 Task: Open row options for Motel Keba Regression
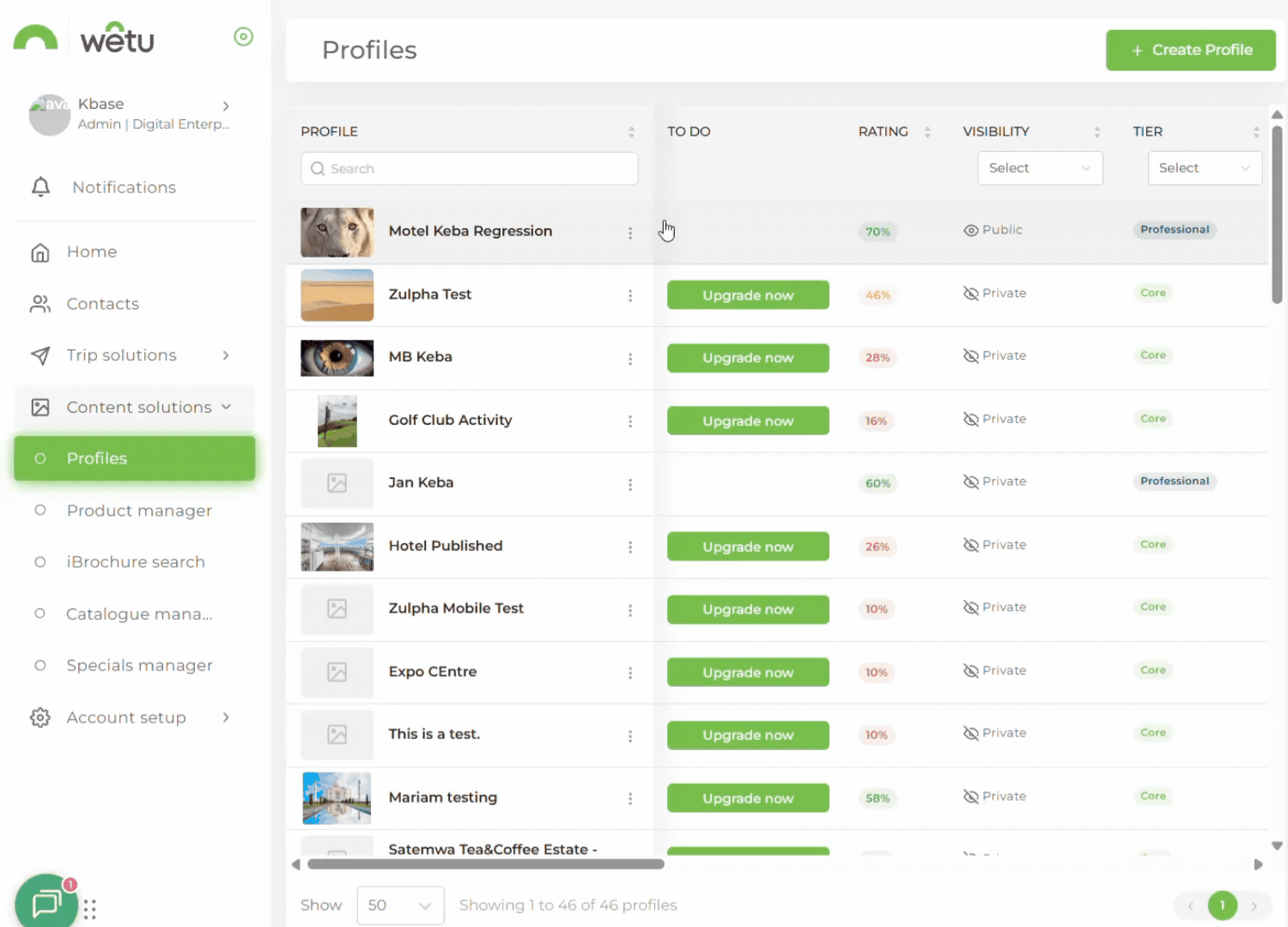click(x=630, y=233)
